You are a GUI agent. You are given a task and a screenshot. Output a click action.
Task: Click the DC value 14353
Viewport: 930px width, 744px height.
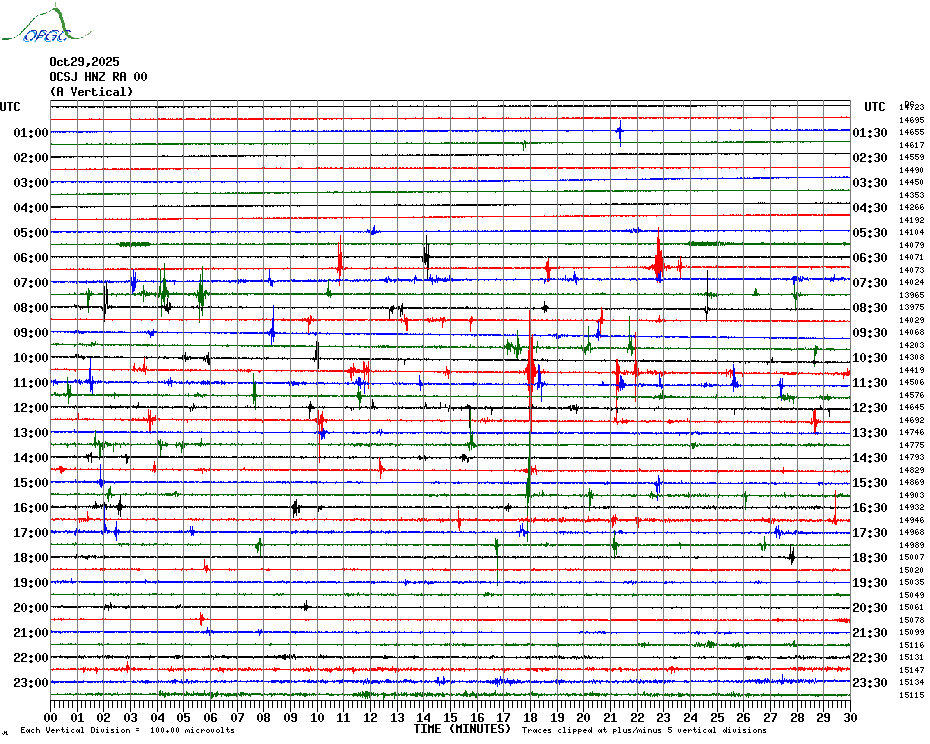click(x=912, y=195)
